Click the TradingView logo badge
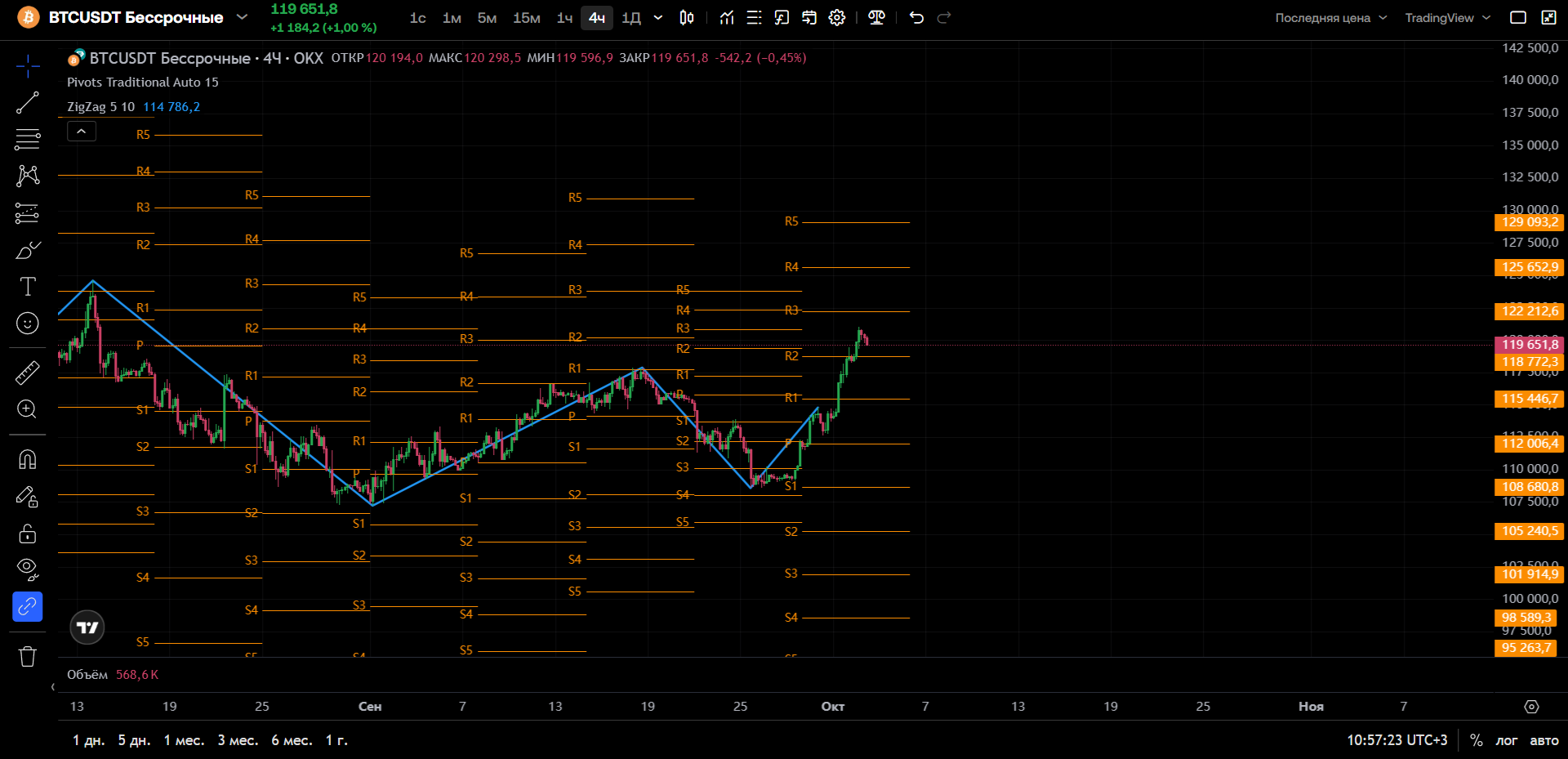1568x759 pixels. pyautogui.click(x=87, y=627)
